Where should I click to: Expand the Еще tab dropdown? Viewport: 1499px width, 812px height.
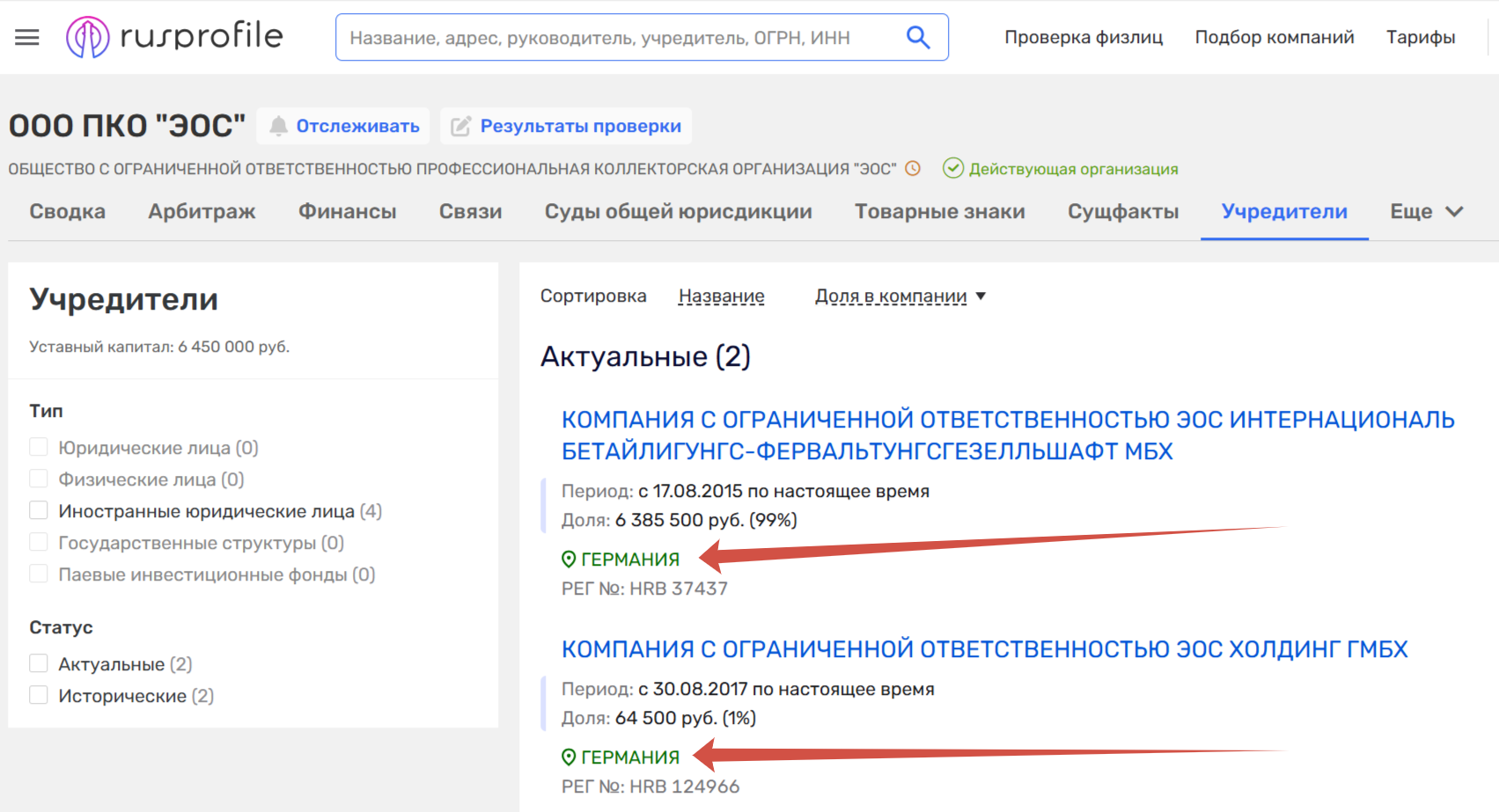(1427, 211)
